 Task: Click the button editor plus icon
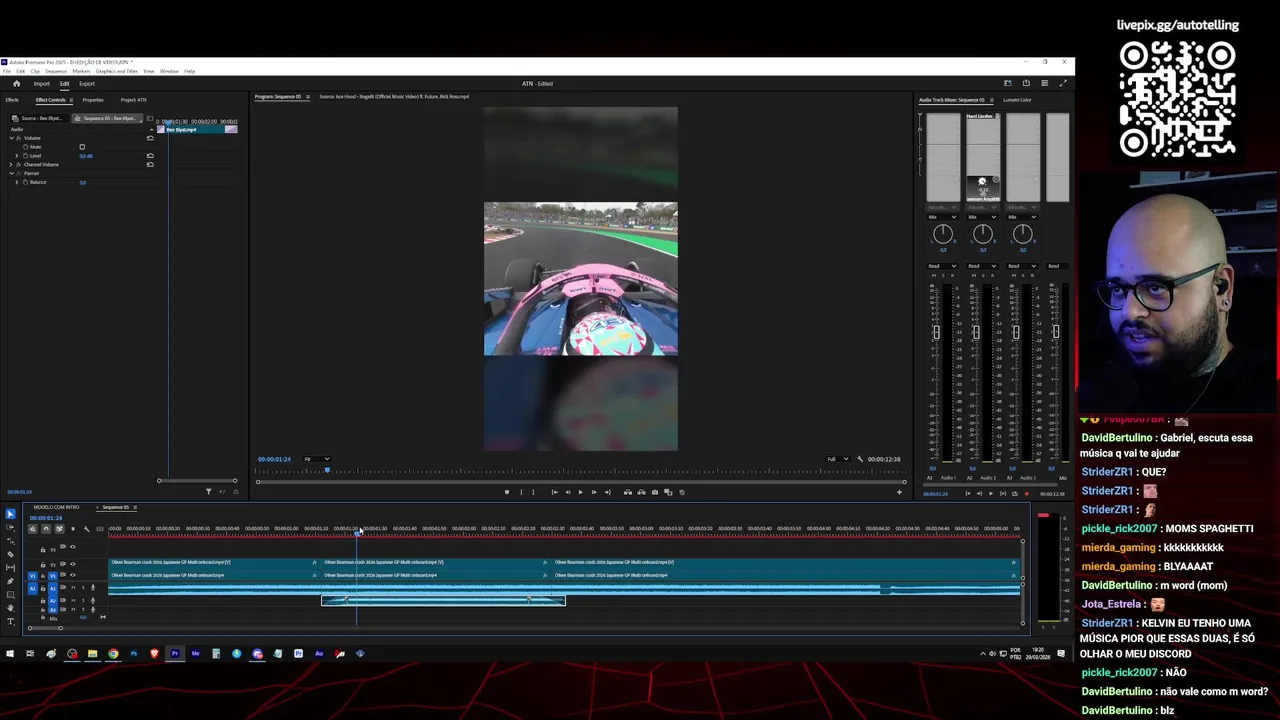899,492
